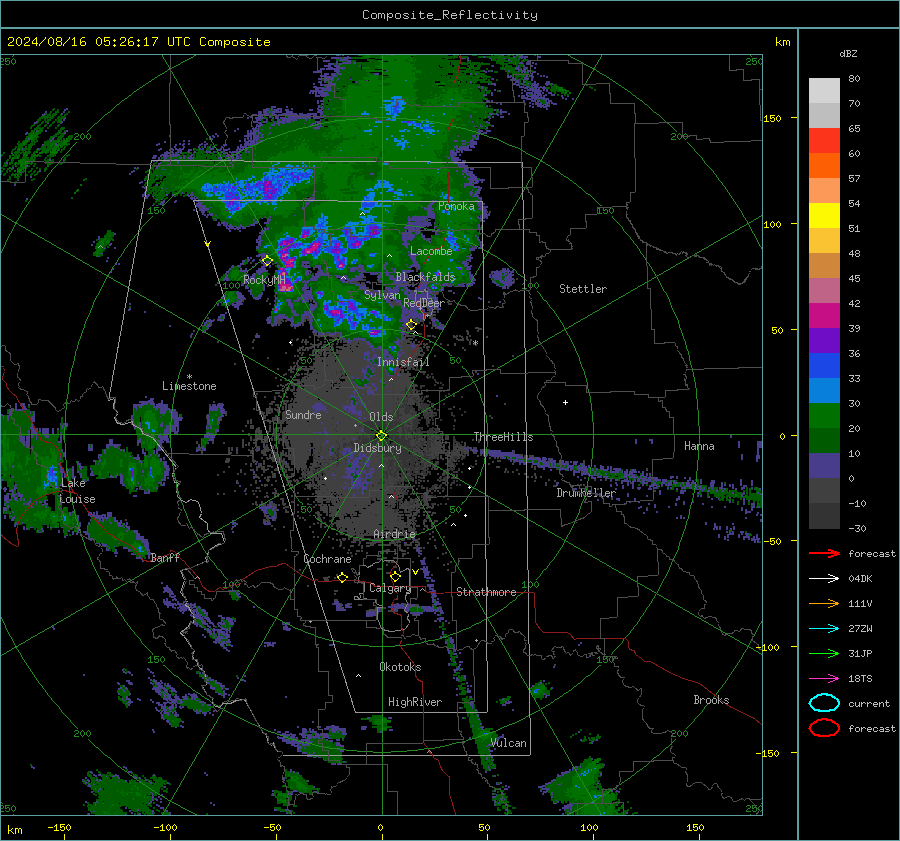
Task: Click the Innisfail city label
Action: [x=403, y=362]
